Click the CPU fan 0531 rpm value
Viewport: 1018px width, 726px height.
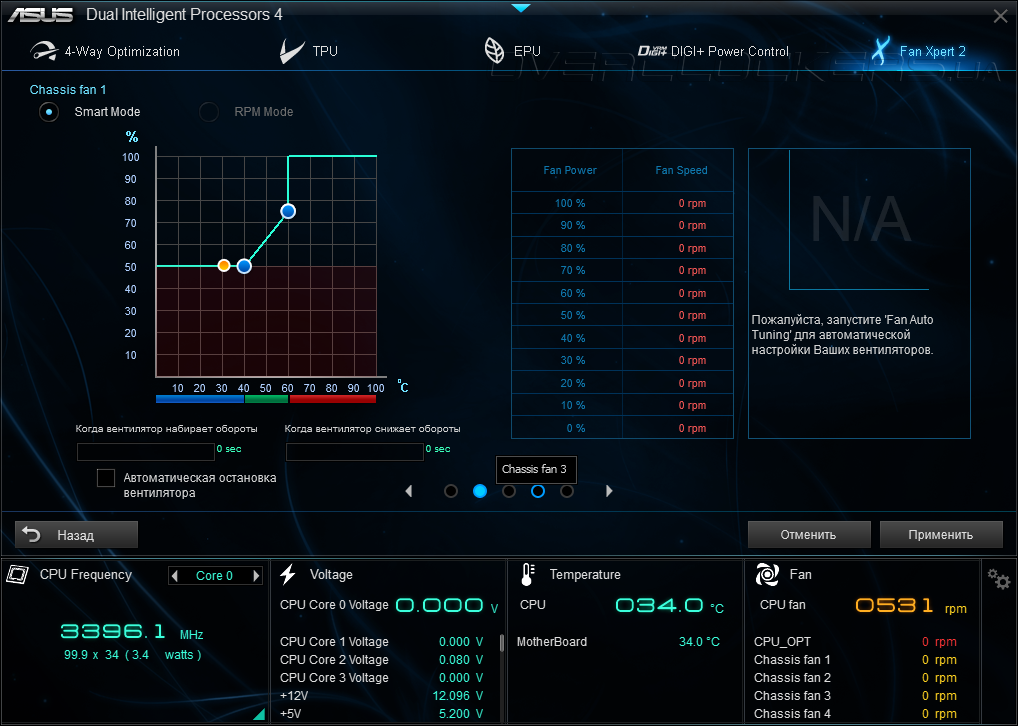point(894,605)
